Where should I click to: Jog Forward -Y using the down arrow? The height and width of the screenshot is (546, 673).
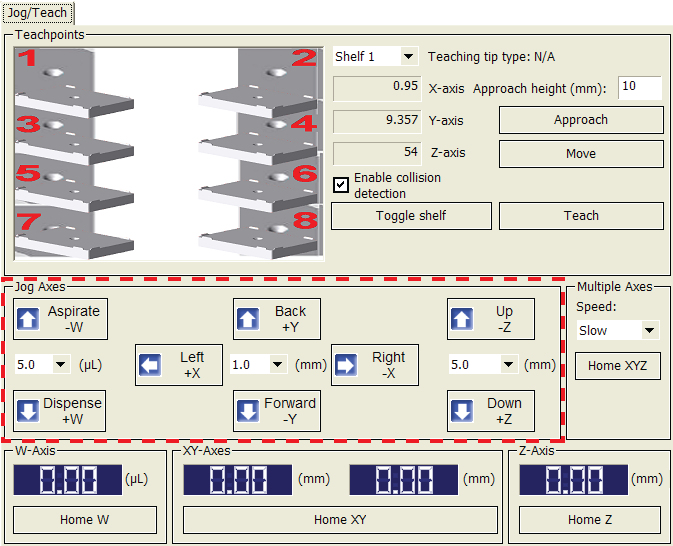248,411
